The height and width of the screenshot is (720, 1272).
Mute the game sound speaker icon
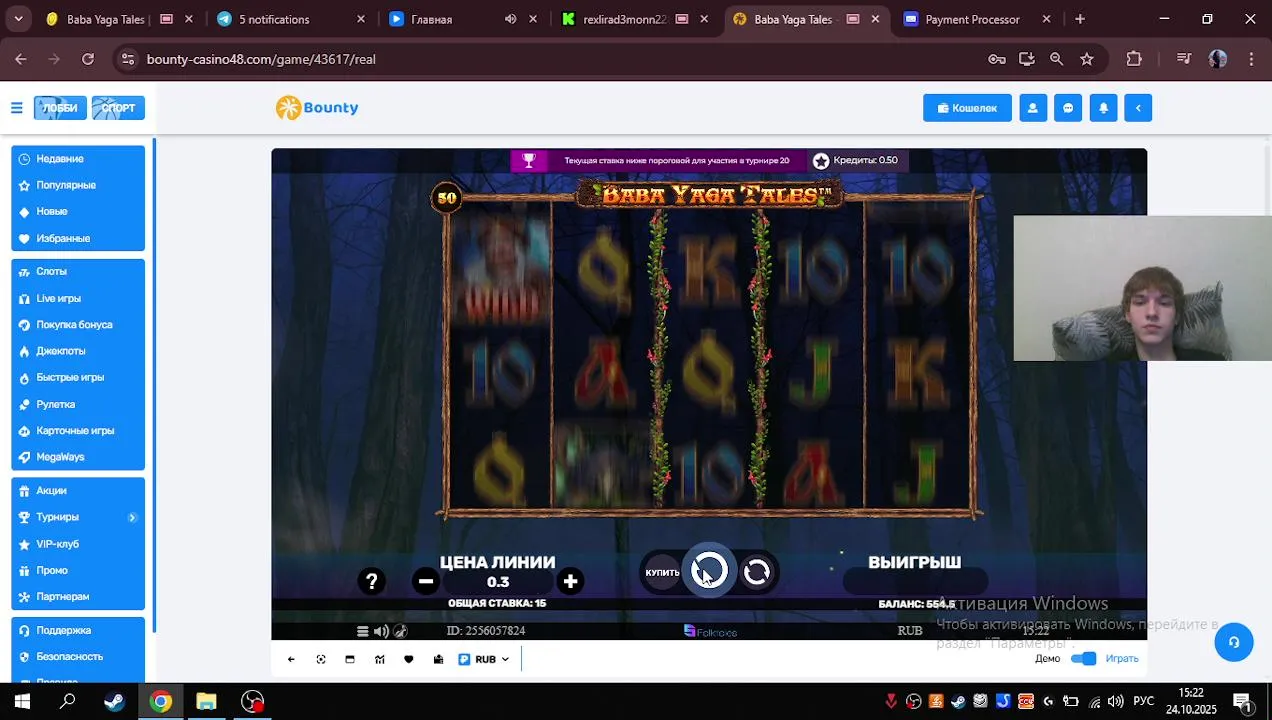381,631
